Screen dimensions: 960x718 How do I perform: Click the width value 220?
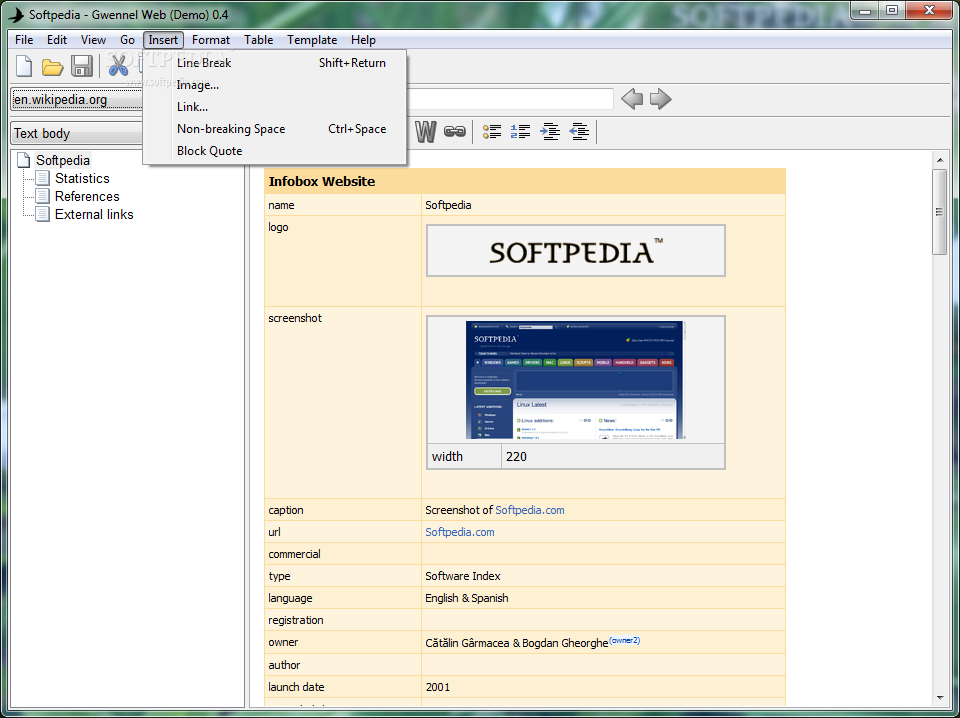(516, 456)
